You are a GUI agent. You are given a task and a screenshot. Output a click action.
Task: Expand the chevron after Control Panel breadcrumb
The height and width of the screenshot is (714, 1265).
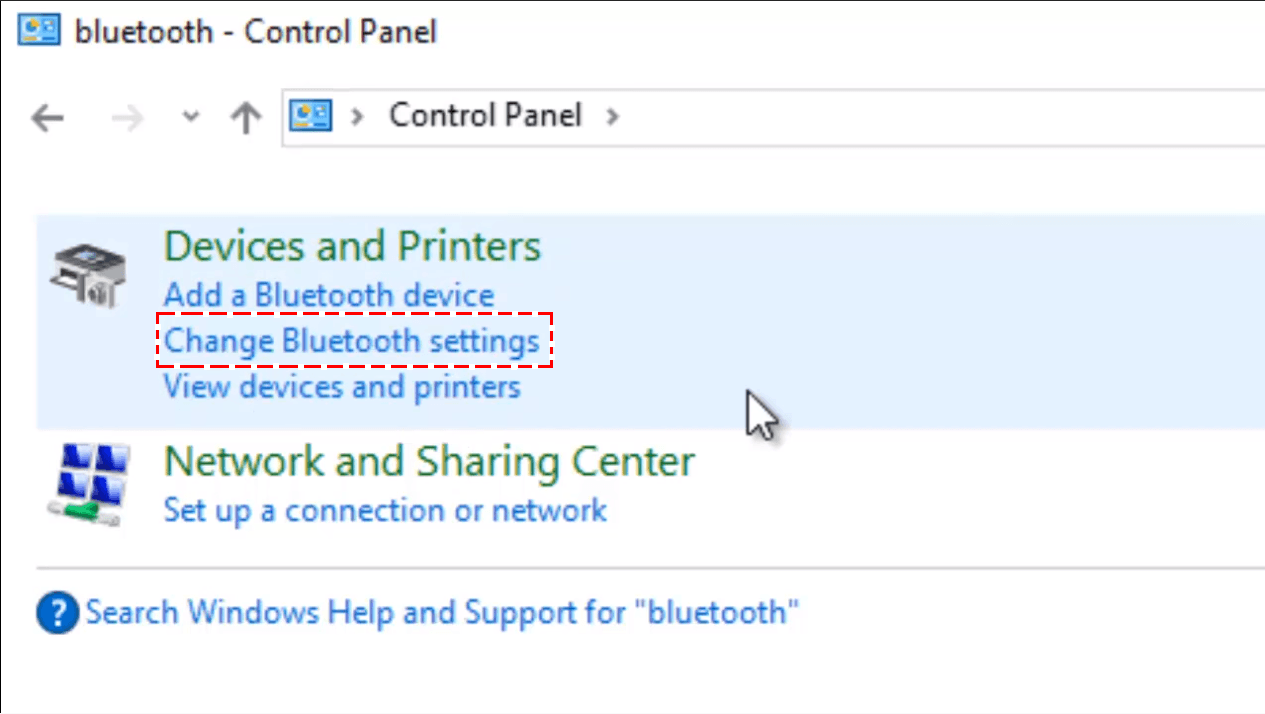coord(612,117)
